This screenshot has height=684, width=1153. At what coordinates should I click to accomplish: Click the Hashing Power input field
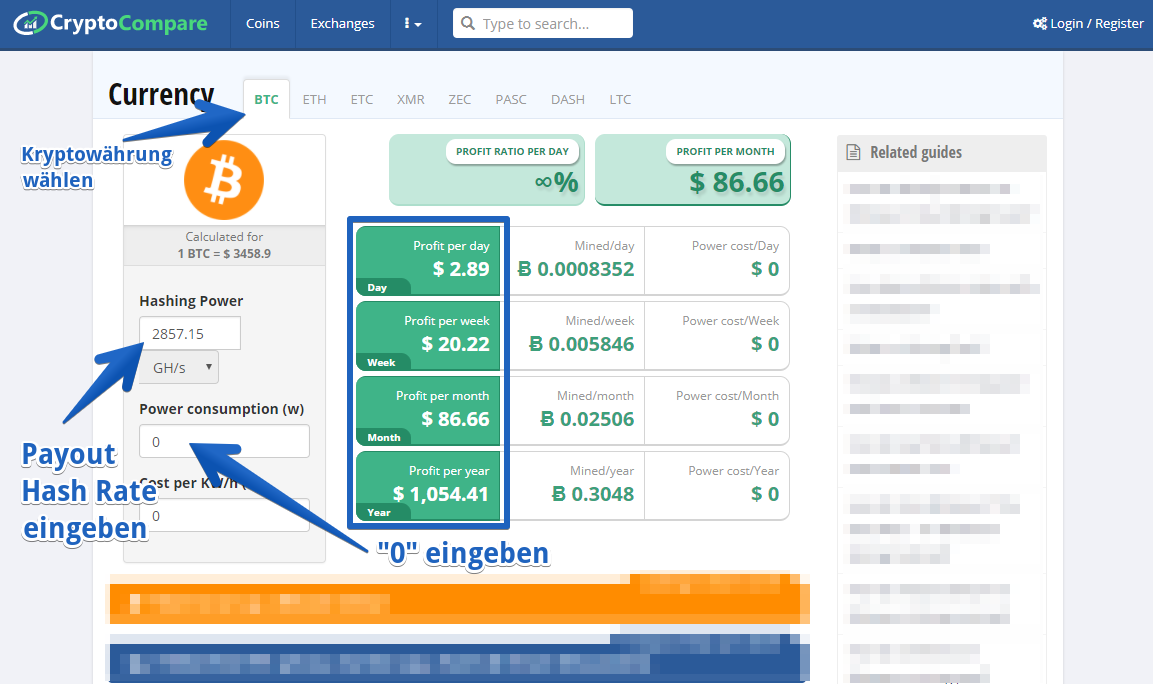click(x=190, y=334)
